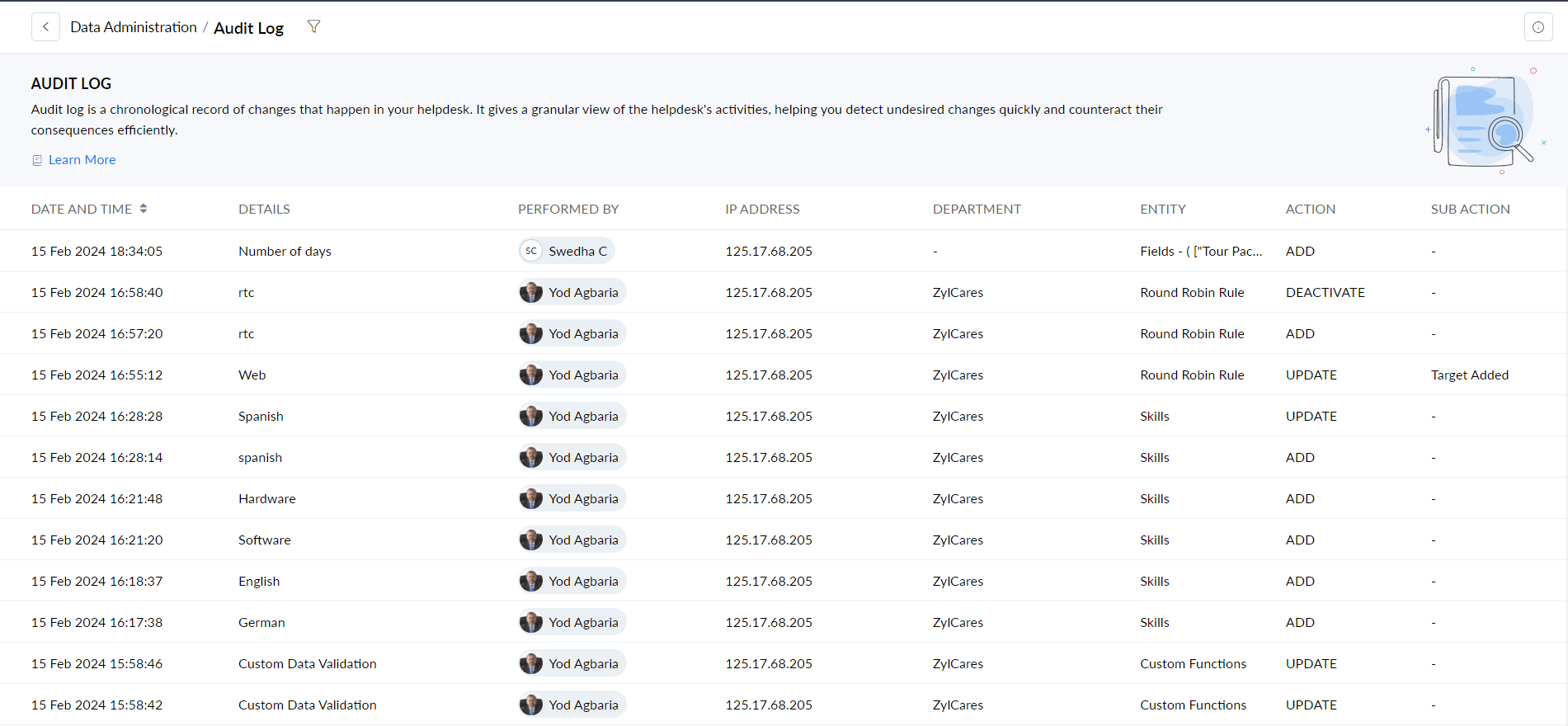Click the back arrow button
This screenshot has width=1568, height=726.
[45, 27]
